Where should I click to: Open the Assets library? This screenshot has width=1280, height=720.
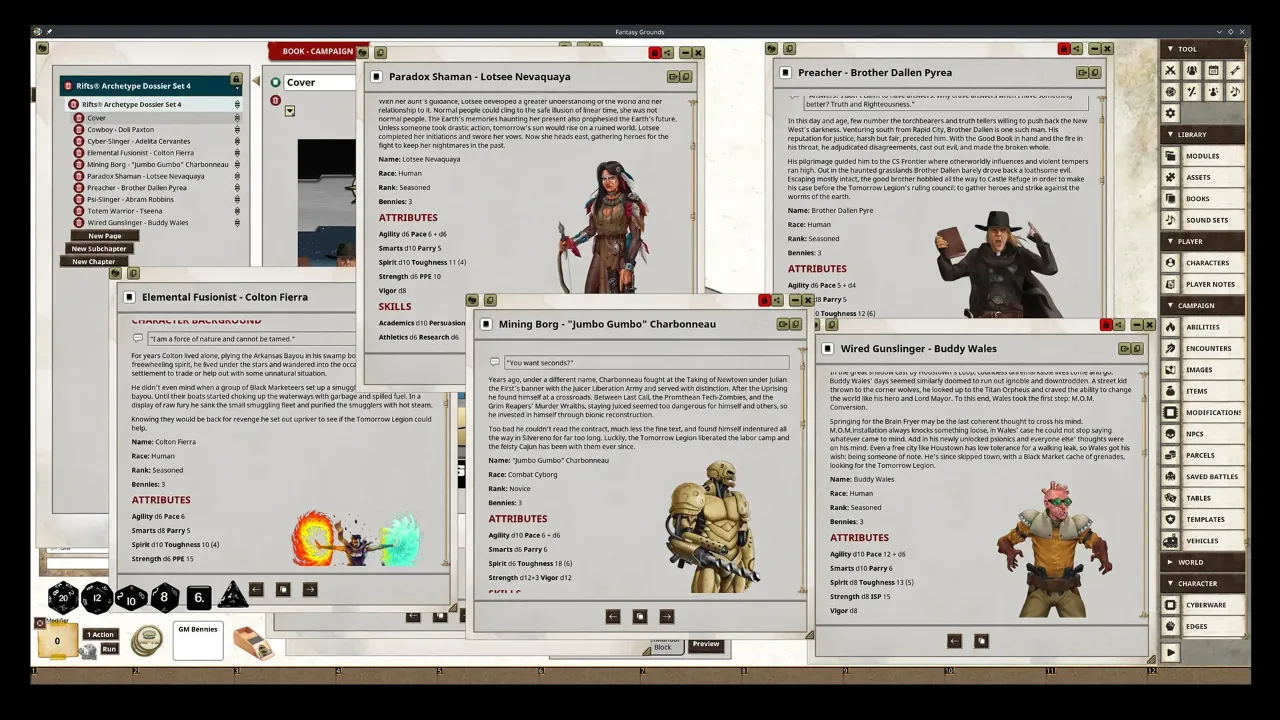coord(1203,177)
